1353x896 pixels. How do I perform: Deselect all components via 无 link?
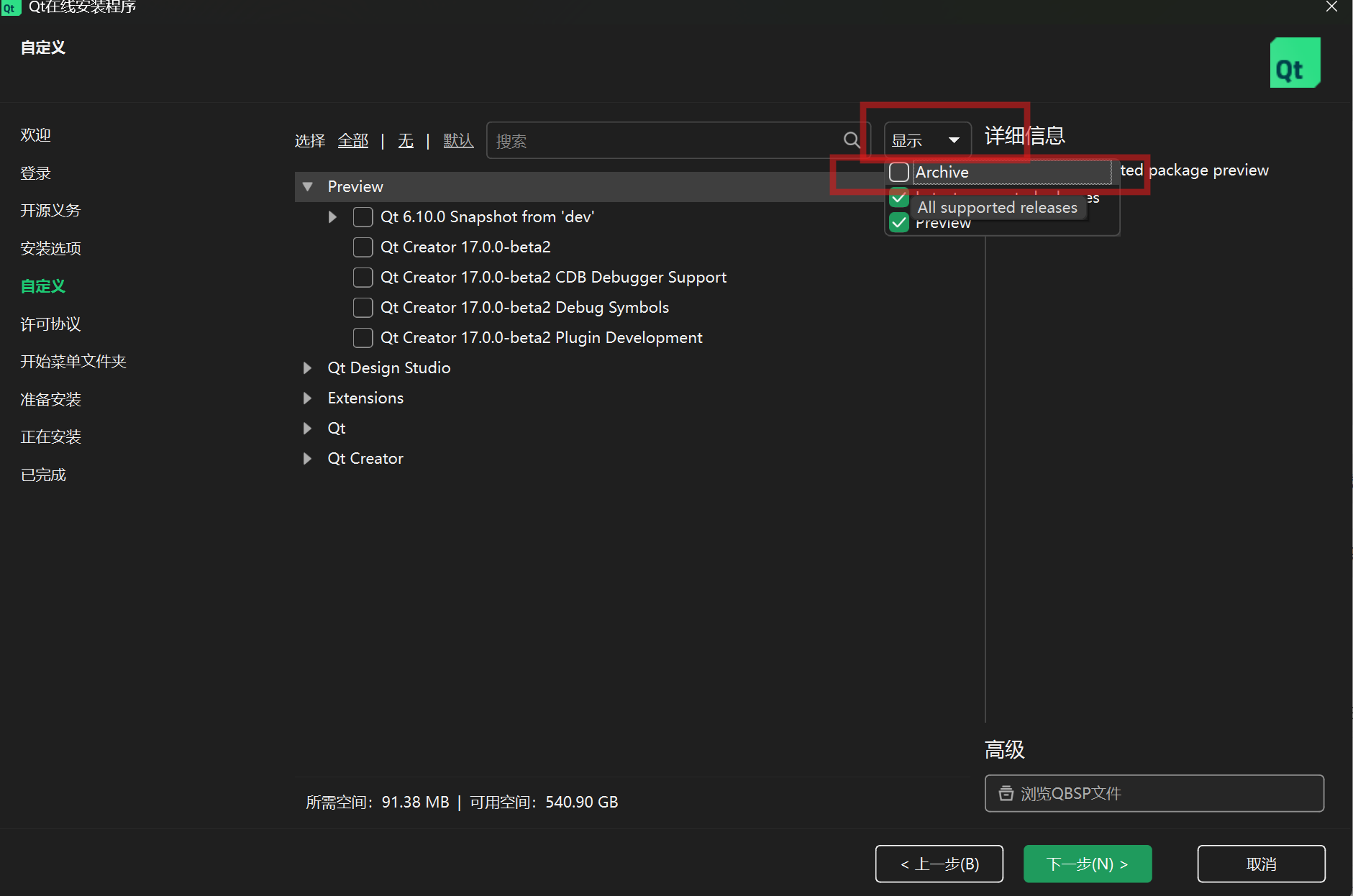click(x=406, y=141)
